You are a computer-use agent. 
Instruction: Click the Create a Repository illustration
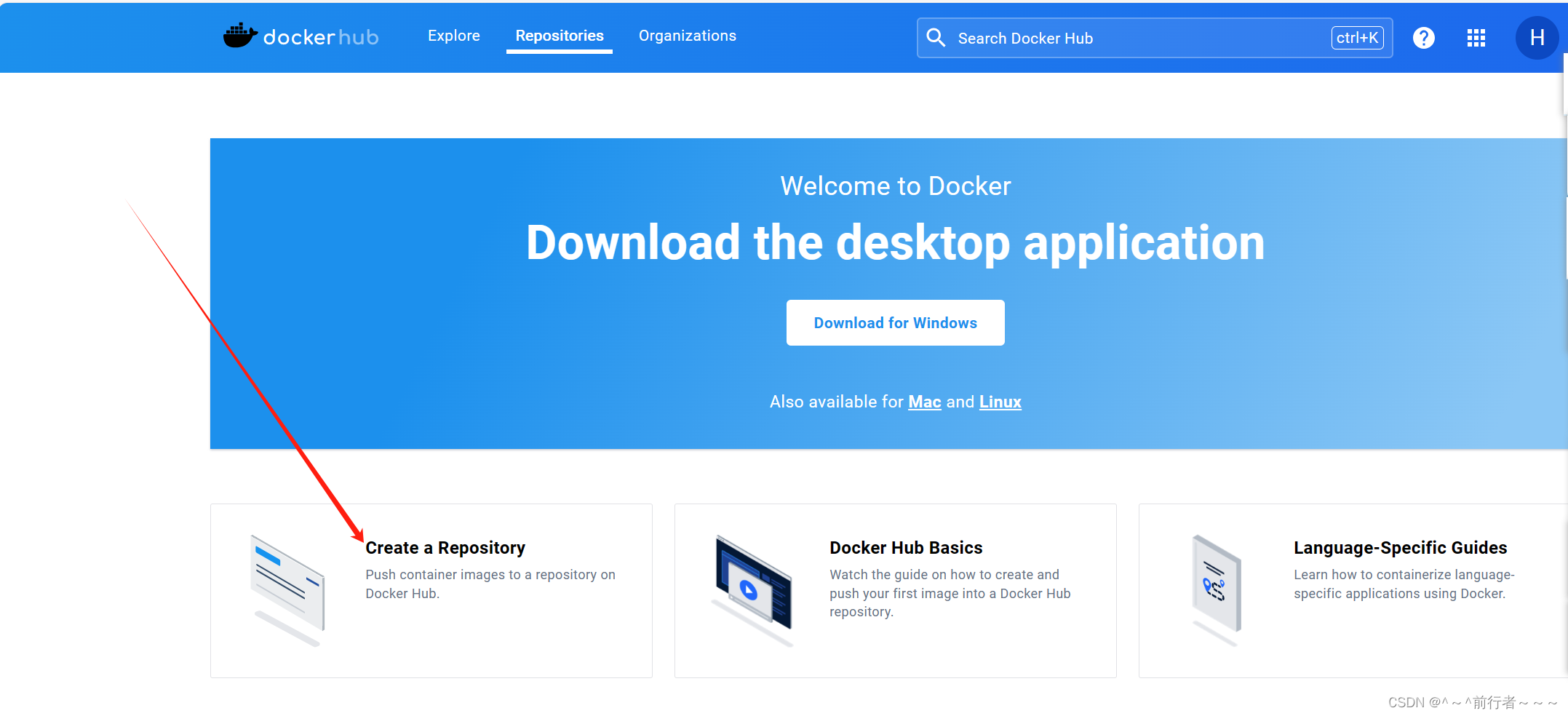[288, 590]
